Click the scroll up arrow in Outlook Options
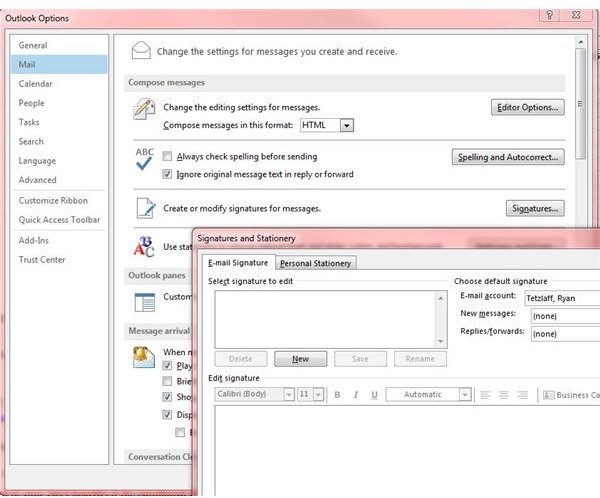This screenshot has height=498, width=600. tap(580, 42)
